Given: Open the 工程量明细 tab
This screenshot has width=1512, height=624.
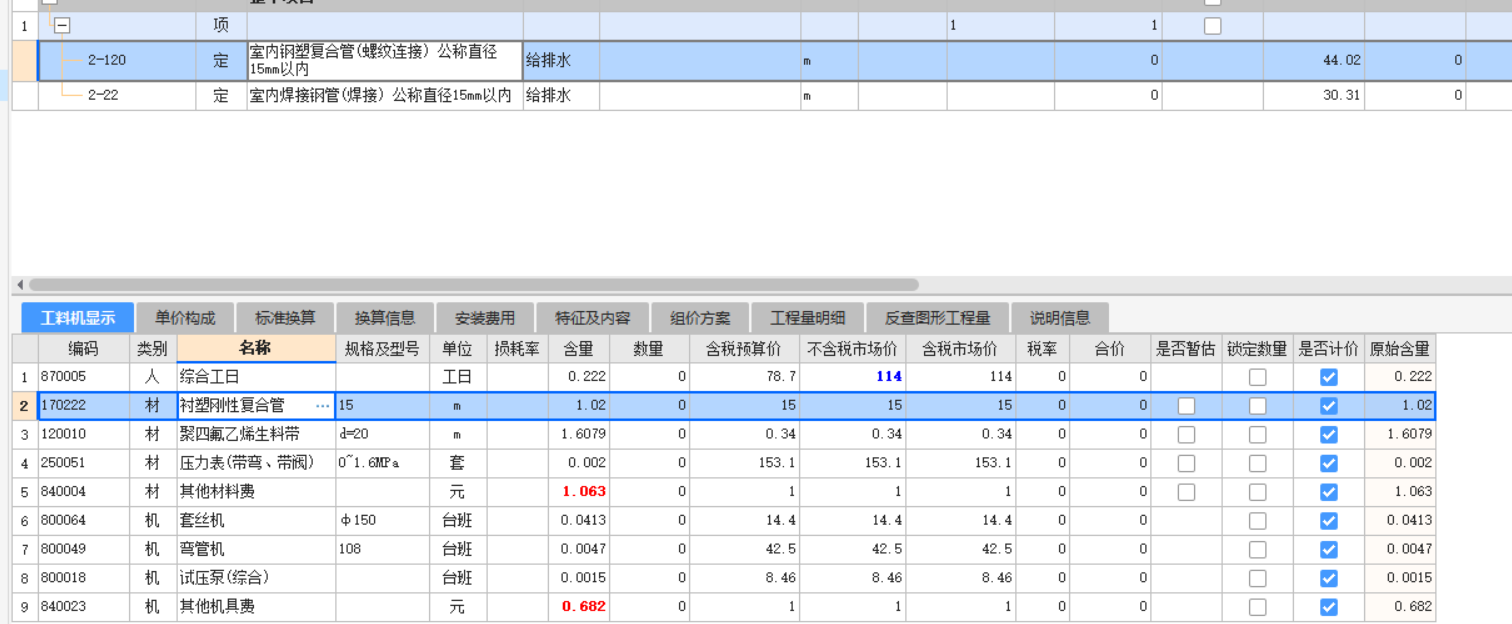Looking at the screenshot, I should click(807, 318).
